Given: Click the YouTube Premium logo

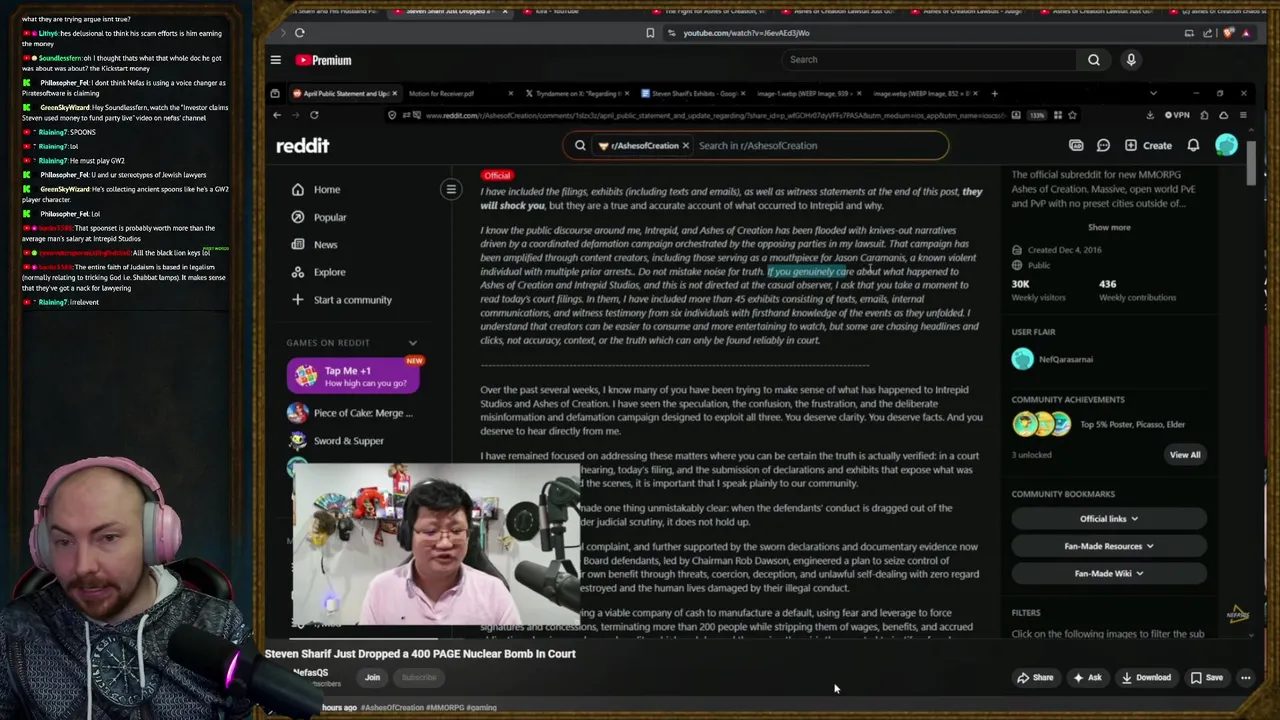Looking at the screenshot, I should (323, 60).
